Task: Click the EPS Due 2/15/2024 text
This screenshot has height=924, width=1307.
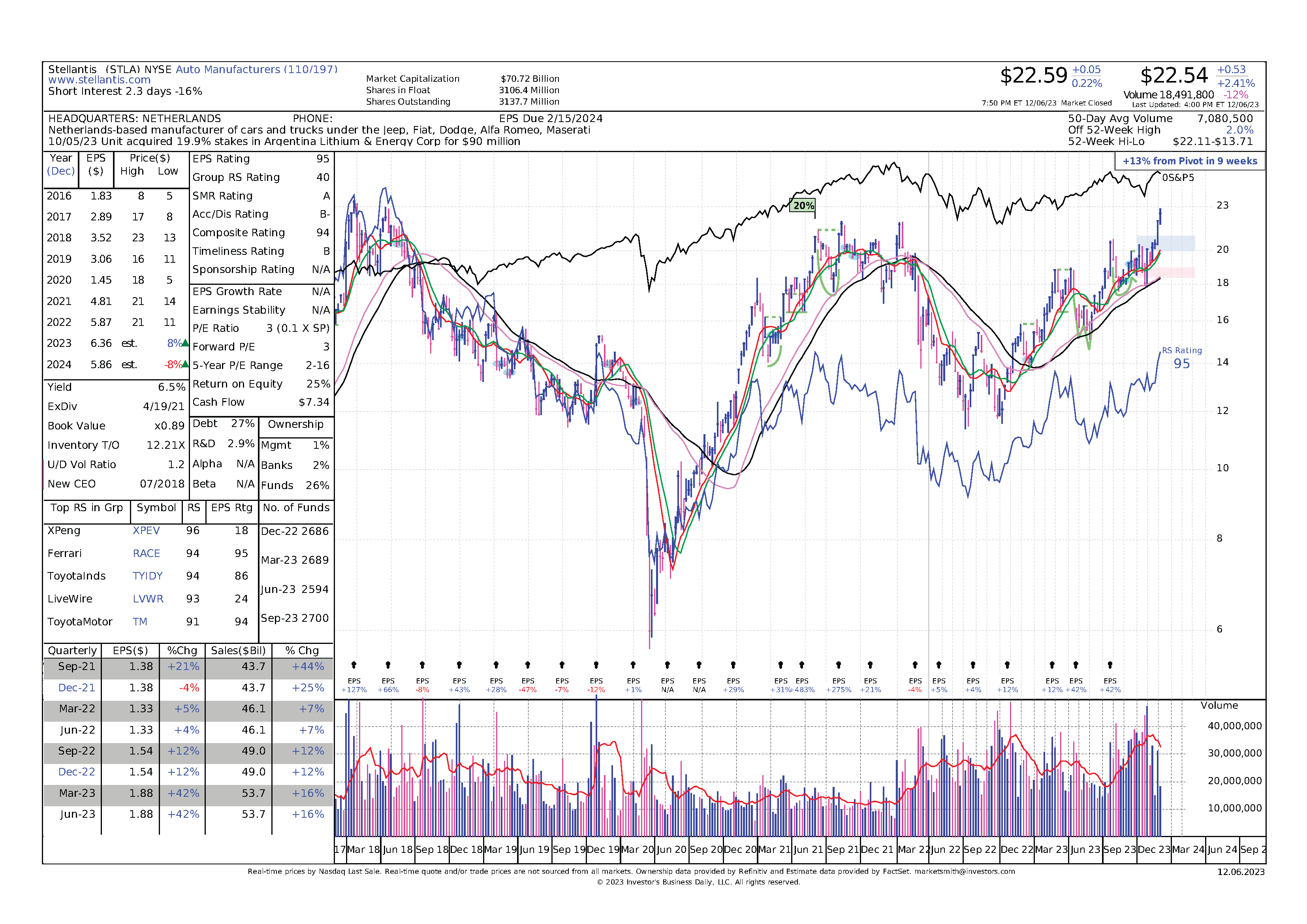Action: coord(551,119)
